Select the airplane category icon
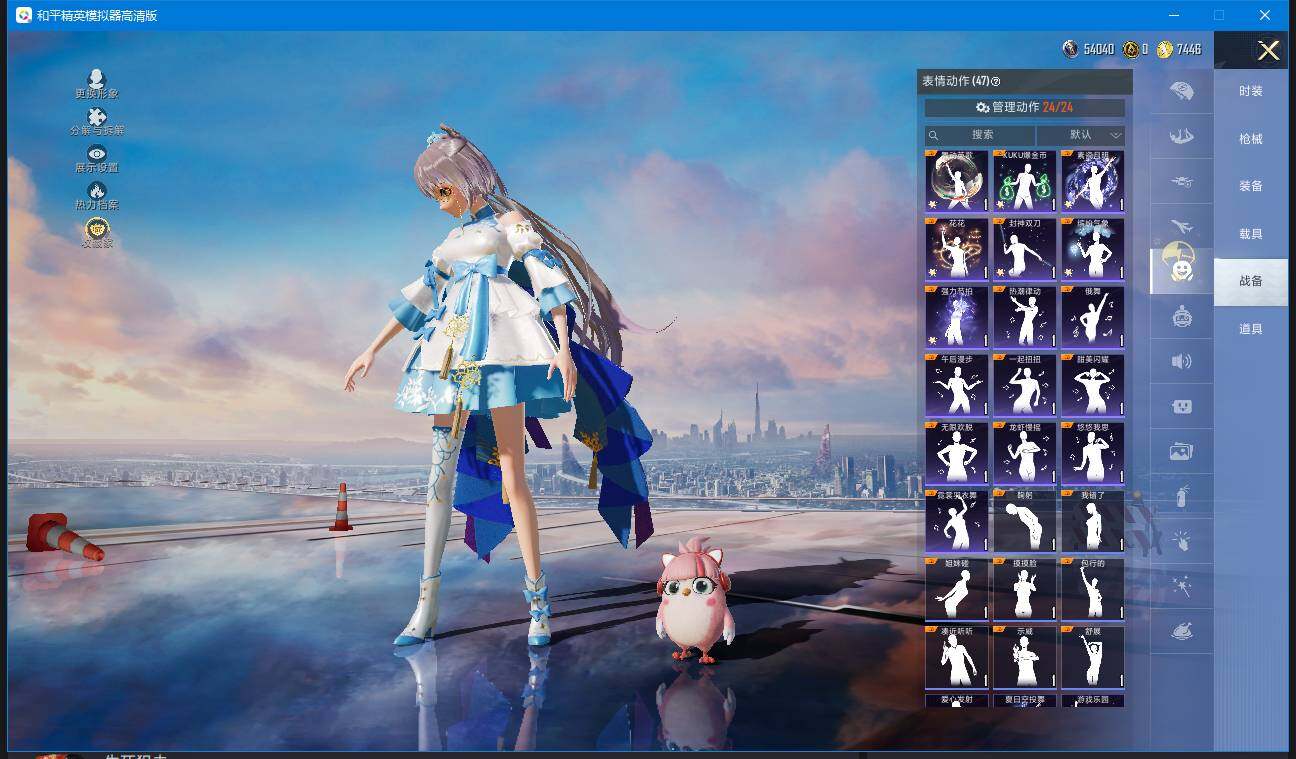The height and width of the screenshot is (759, 1296). click(1181, 227)
